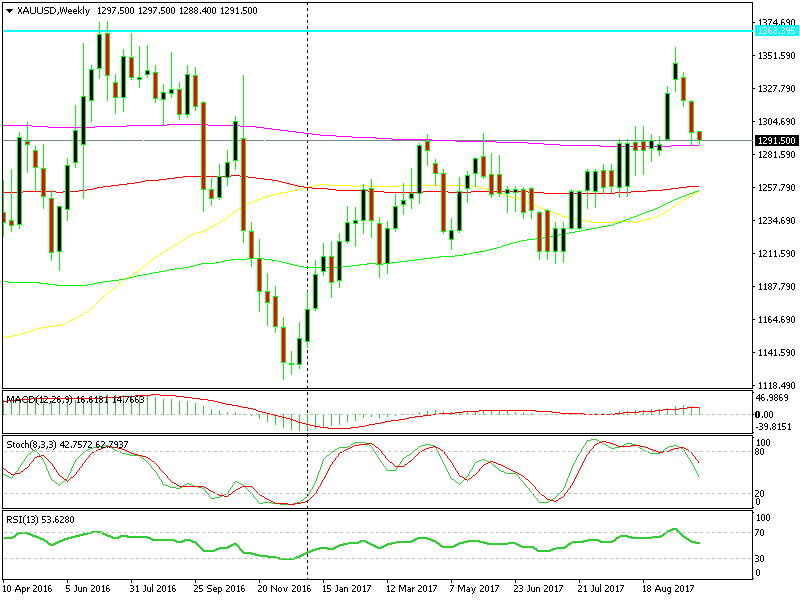Click the MACD 0.00 level label
The width and height of the screenshot is (800, 600).
pos(764,415)
